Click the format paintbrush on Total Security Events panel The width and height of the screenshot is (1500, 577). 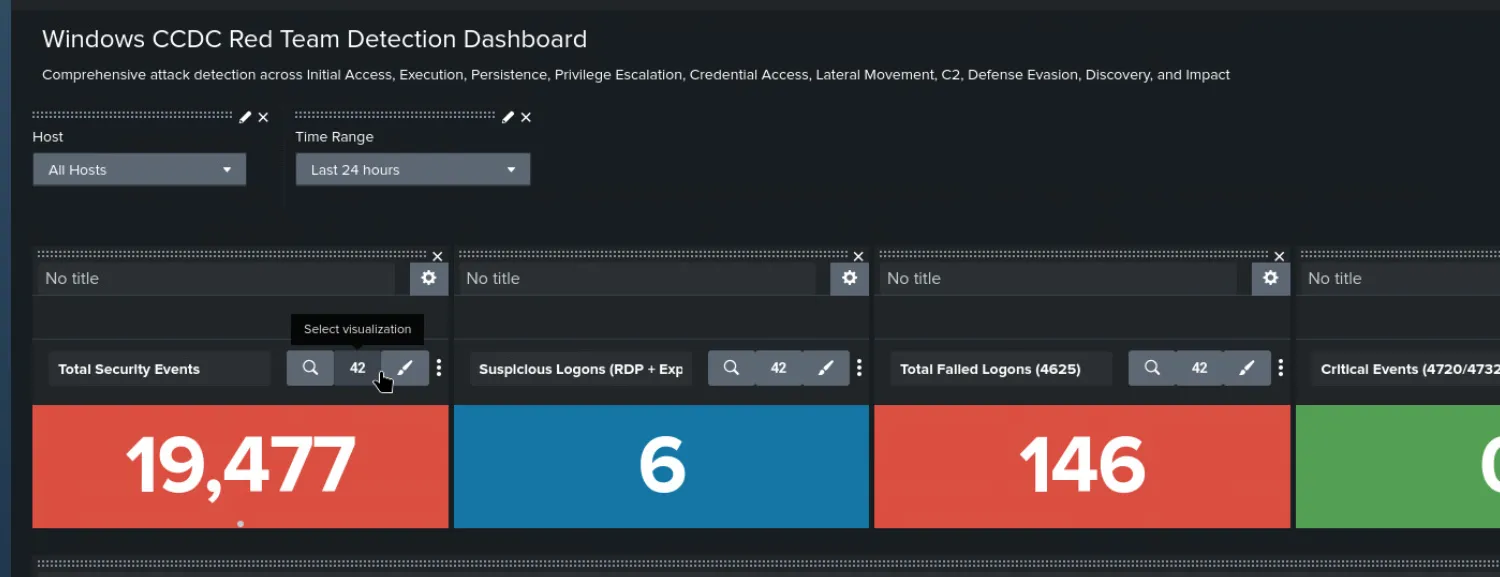405,367
